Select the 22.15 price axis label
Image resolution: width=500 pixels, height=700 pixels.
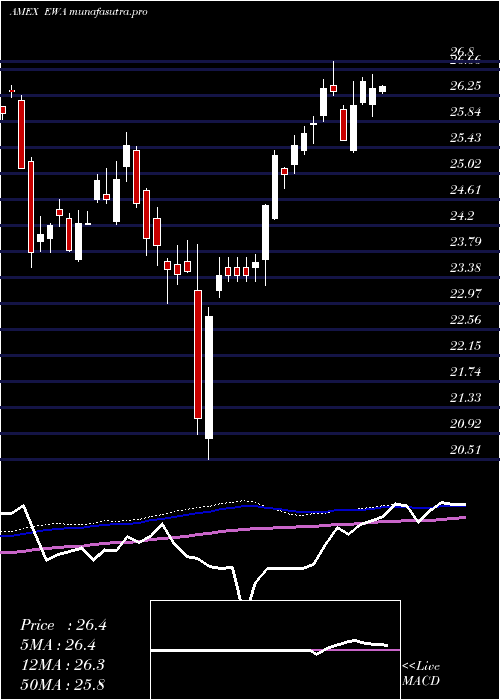coord(465,346)
